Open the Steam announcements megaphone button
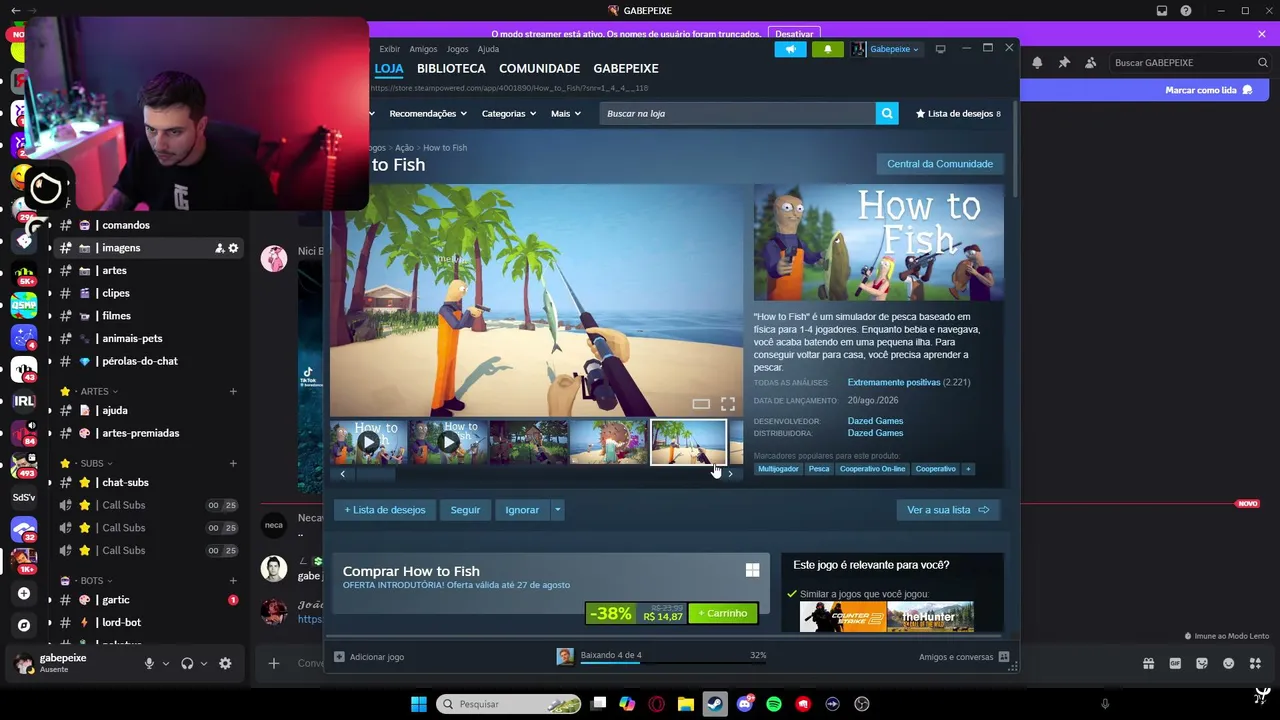The width and height of the screenshot is (1280, 720). pyautogui.click(x=790, y=49)
